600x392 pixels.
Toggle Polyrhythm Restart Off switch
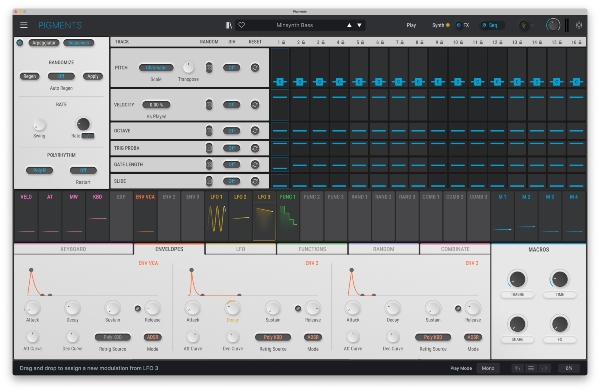click(x=83, y=170)
